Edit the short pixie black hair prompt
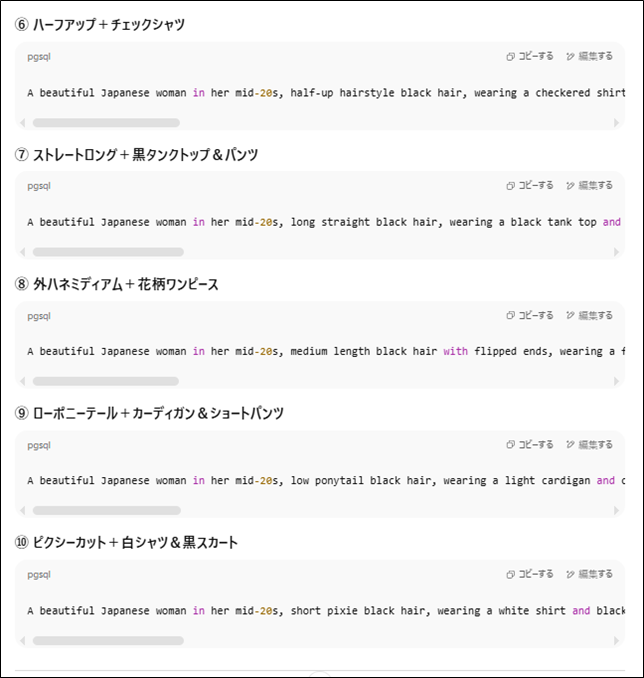This screenshot has height=678, width=644. pos(589,574)
